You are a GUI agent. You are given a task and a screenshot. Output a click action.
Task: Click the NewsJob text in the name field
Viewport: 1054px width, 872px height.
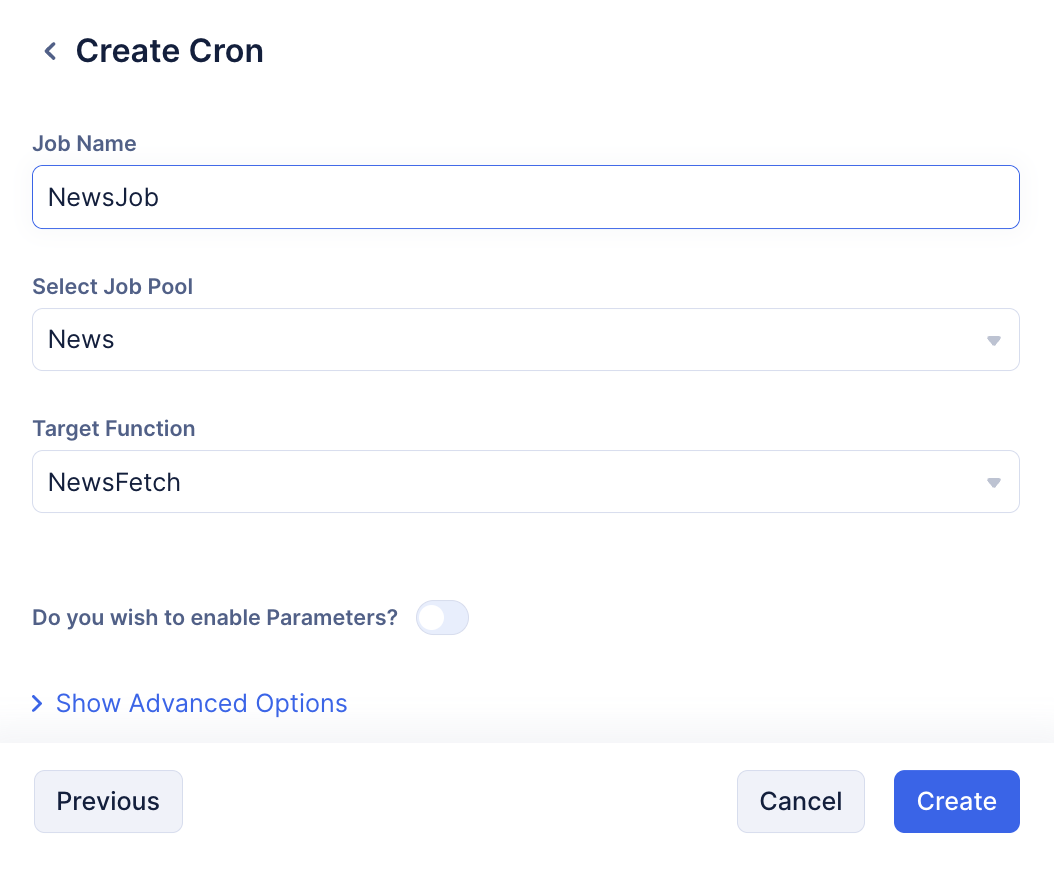pos(104,197)
